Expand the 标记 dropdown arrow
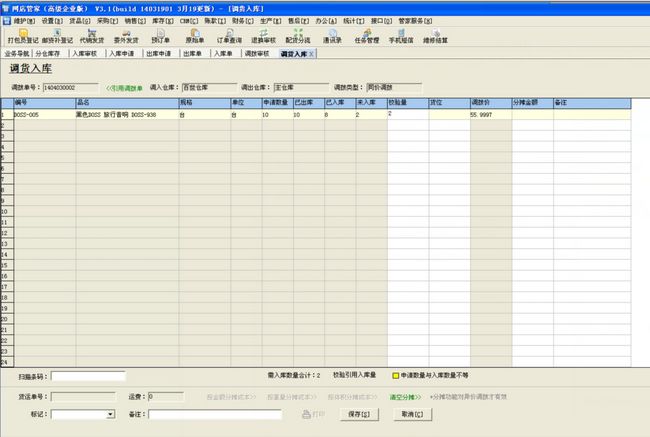The height and width of the screenshot is (437, 650). point(110,414)
